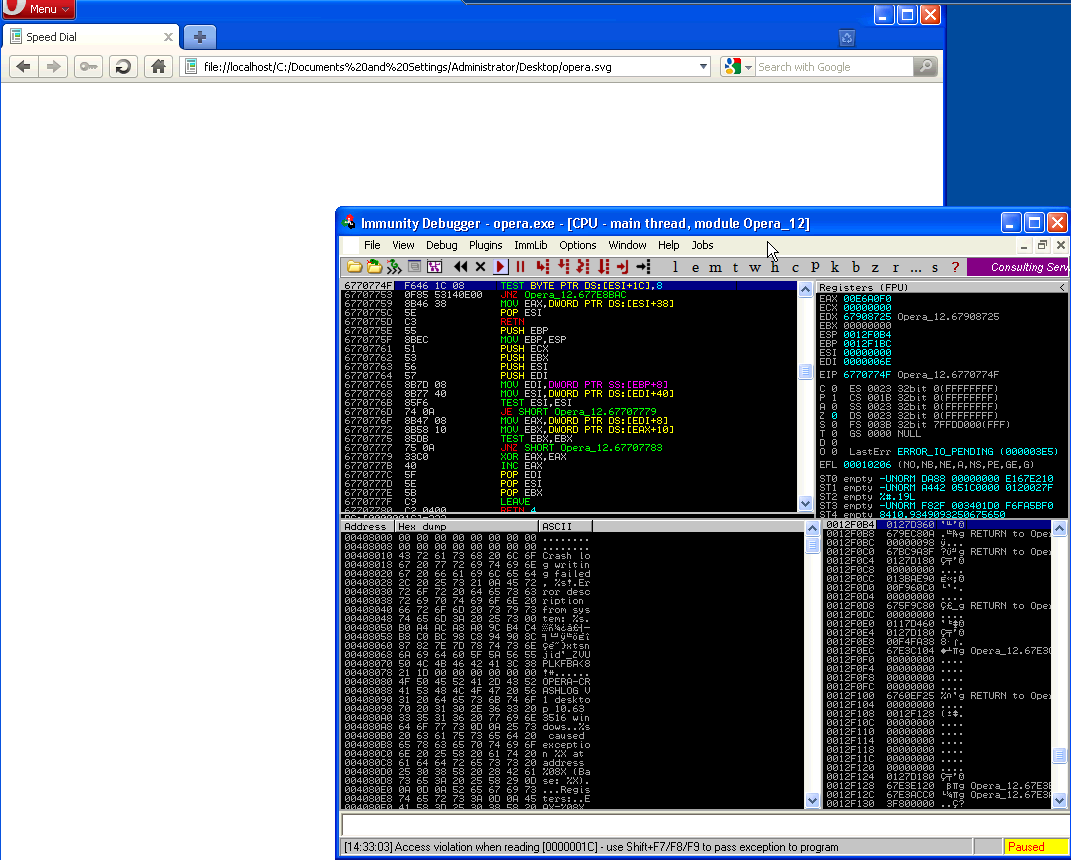This screenshot has width=1071, height=860.
Task: Go back in Opera
Action: [x=23, y=67]
